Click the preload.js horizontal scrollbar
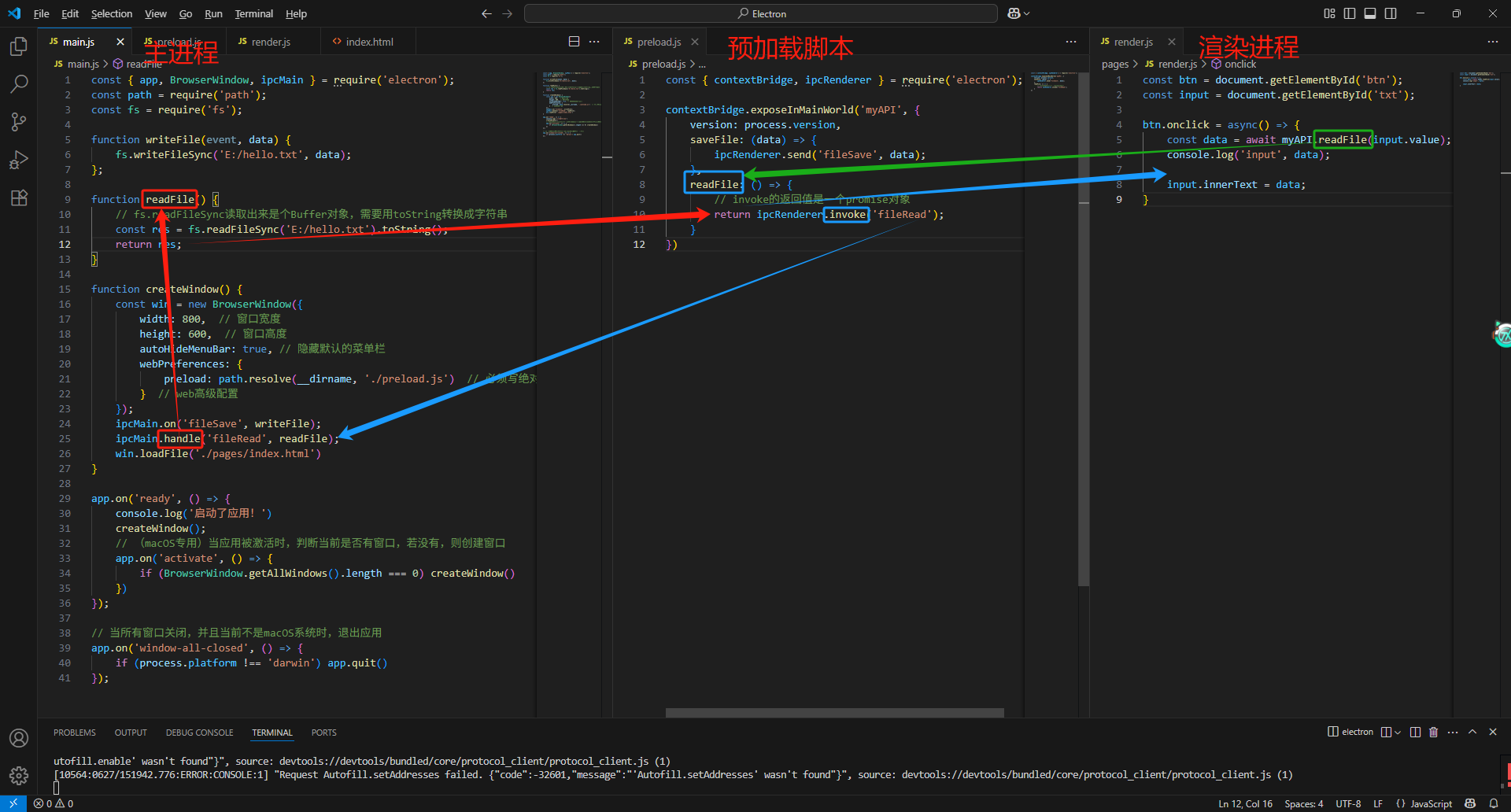 (834, 712)
